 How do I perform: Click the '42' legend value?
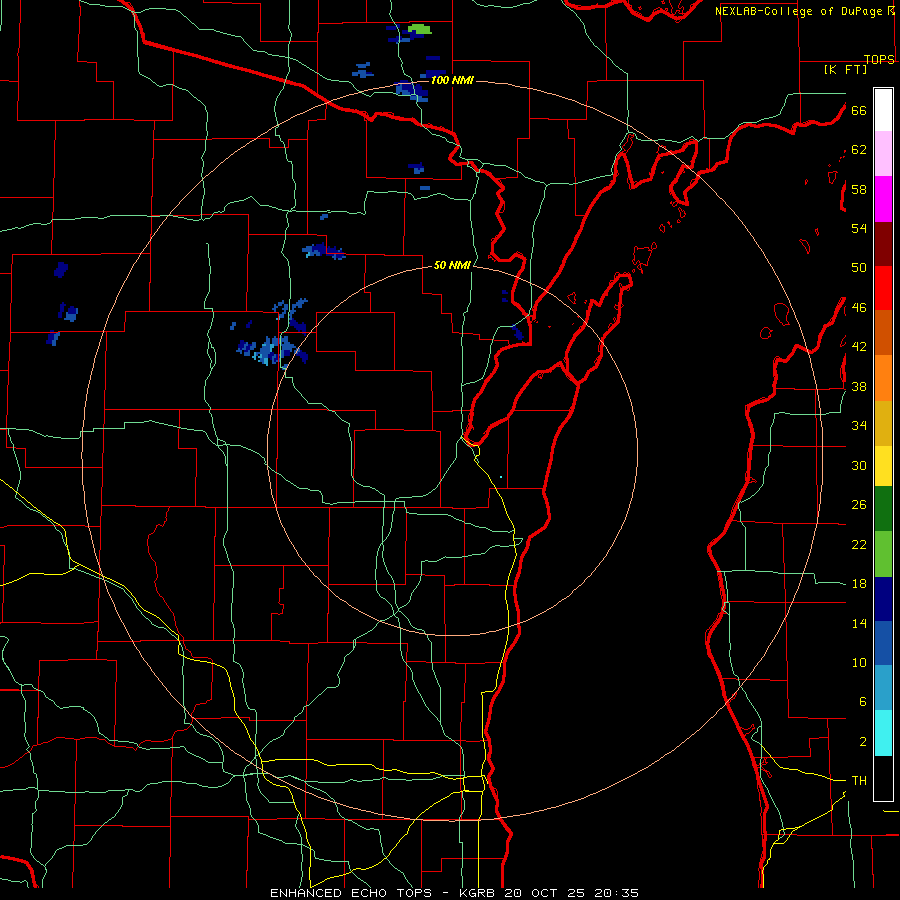tap(859, 347)
